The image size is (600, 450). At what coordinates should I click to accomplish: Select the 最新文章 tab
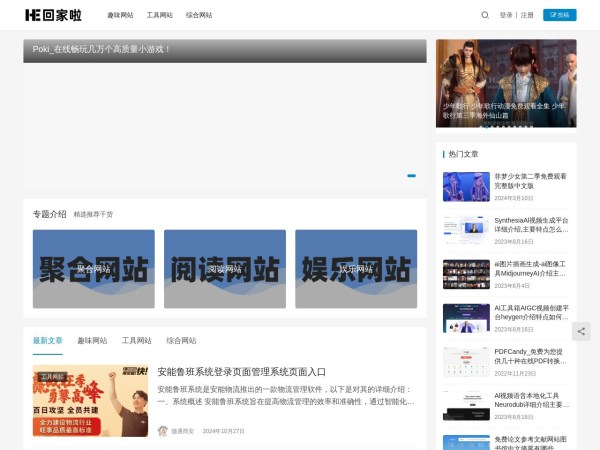point(47,340)
